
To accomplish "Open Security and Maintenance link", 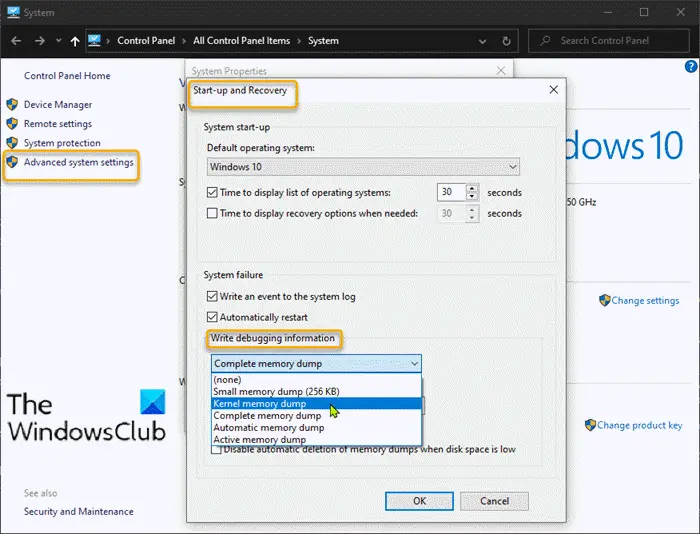I will pyautogui.click(x=79, y=512).
